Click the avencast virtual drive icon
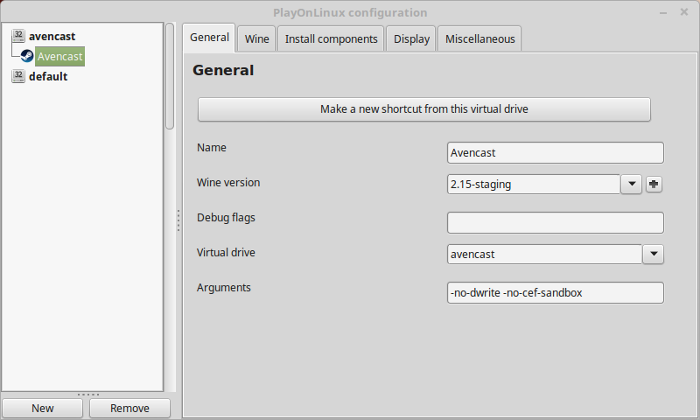 (x=18, y=36)
